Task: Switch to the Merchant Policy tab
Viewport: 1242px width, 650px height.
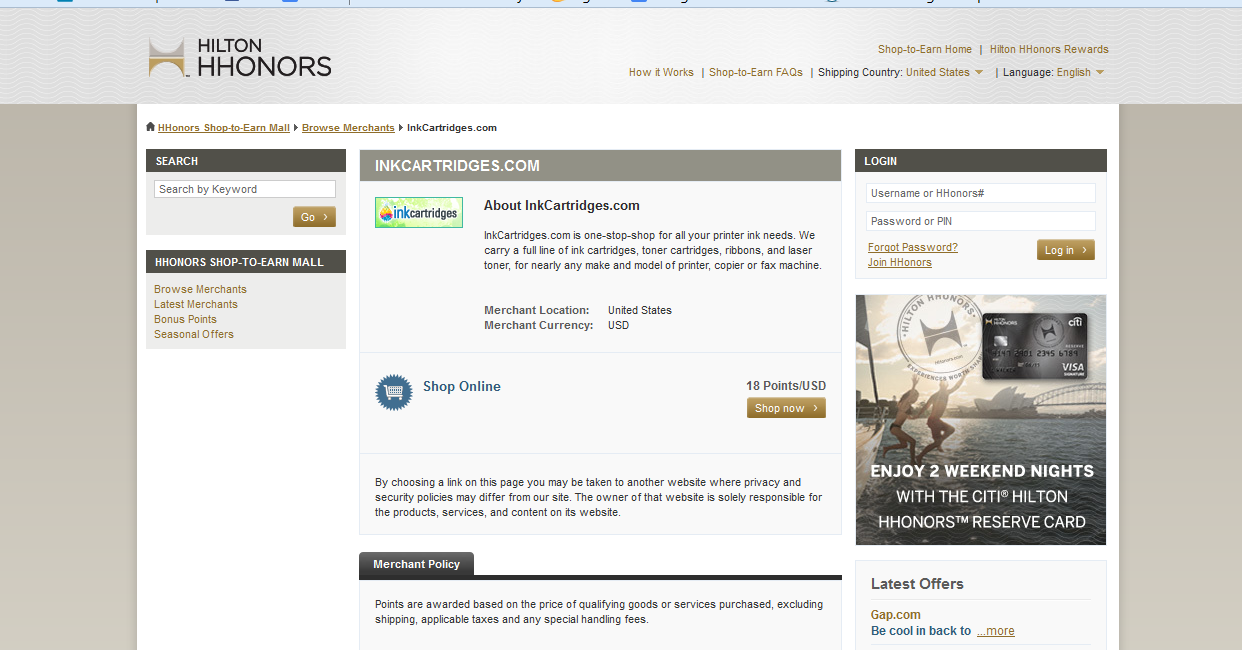Action: click(x=416, y=564)
